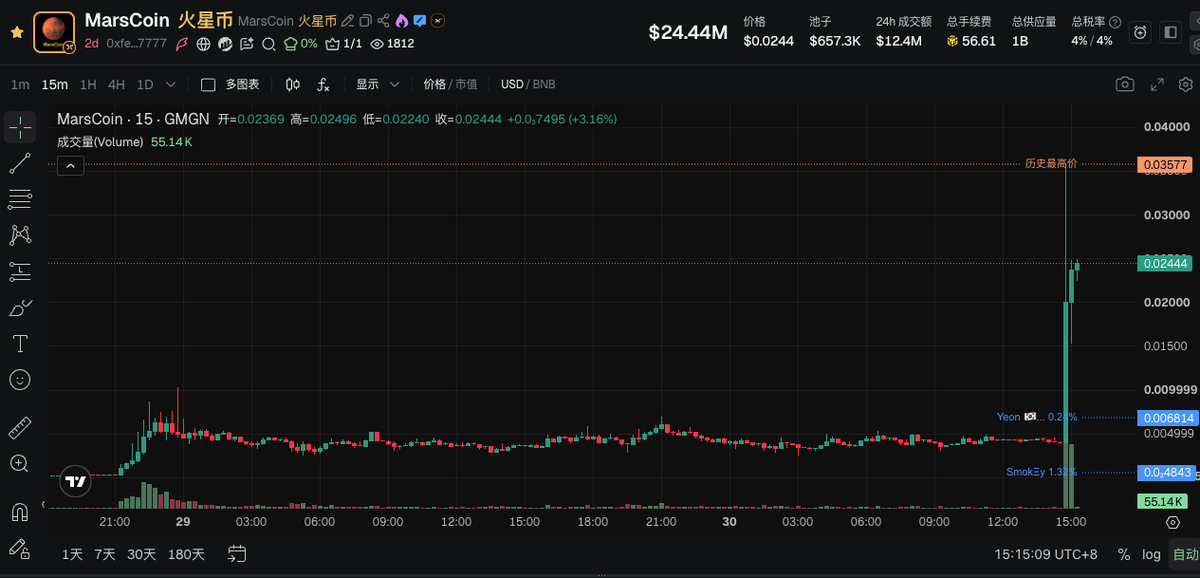Open the Fibonacci retracement tool
The width and height of the screenshot is (1200, 578).
(20, 199)
